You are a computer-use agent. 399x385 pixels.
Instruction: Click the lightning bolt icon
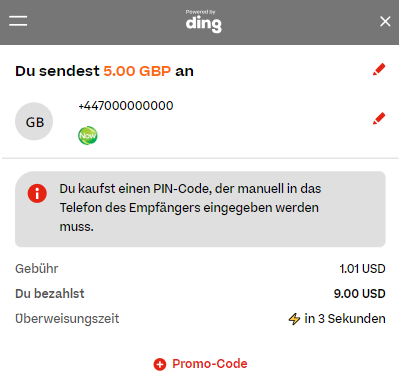[294, 319]
